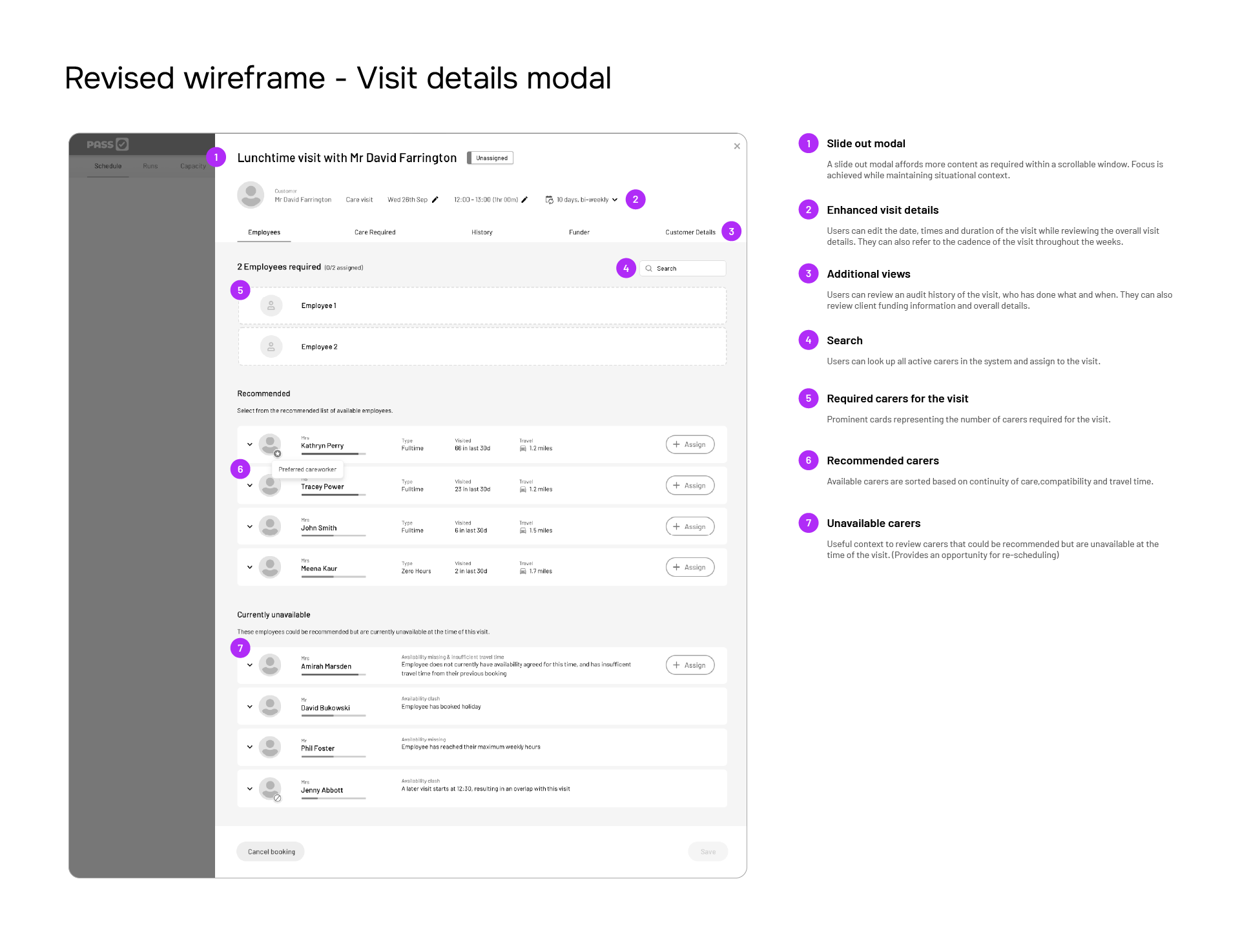Close the visit details modal
Screen dimensions: 1240x952
(x=737, y=147)
